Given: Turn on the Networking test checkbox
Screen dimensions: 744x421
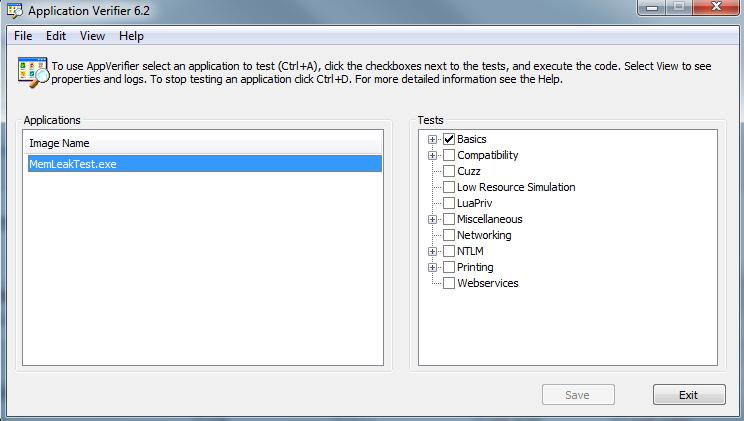Looking at the screenshot, I should pyautogui.click(x=449, y=235).
